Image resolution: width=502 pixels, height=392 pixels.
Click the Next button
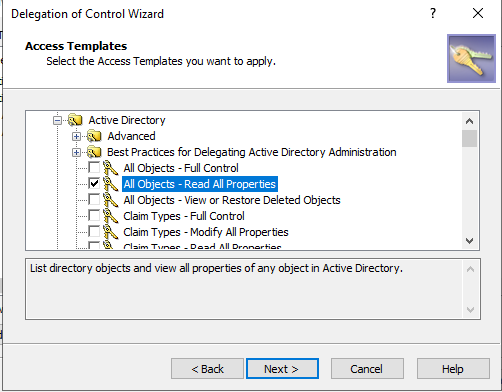[x=282, y=369]
